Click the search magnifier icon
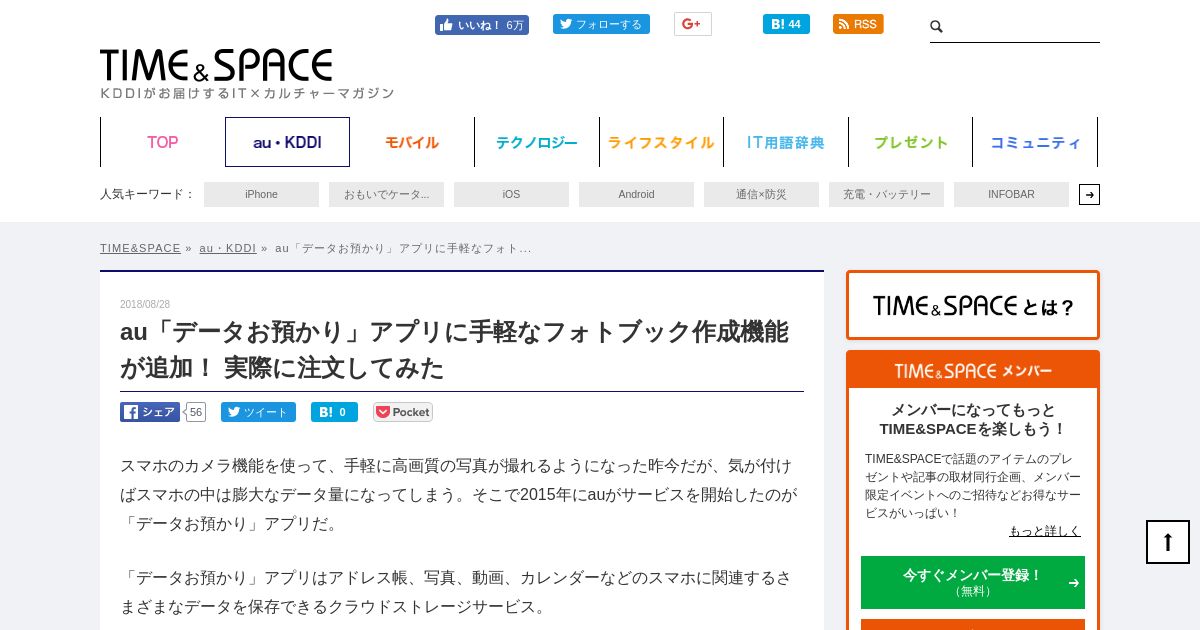The width and height of the screenshot is (1200, 630). coord(937,27)
